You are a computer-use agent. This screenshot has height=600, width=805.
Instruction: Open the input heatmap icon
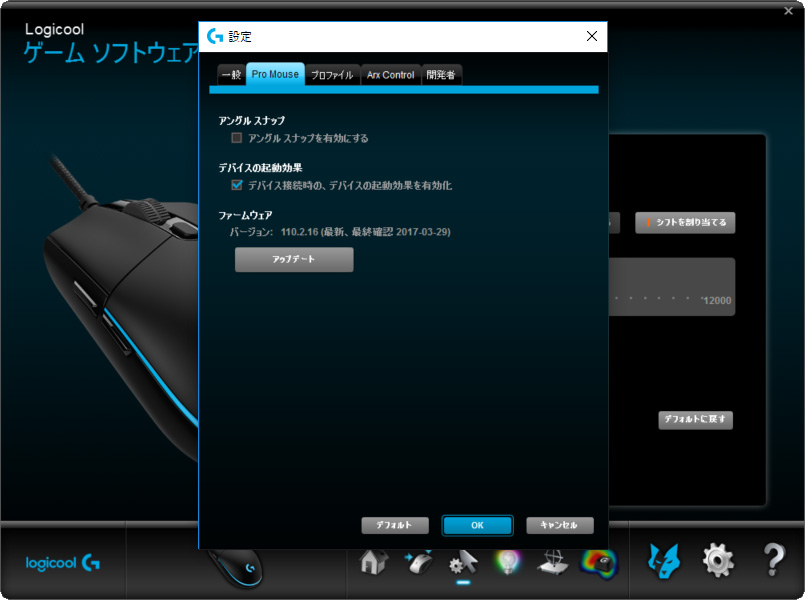(600, 562)
